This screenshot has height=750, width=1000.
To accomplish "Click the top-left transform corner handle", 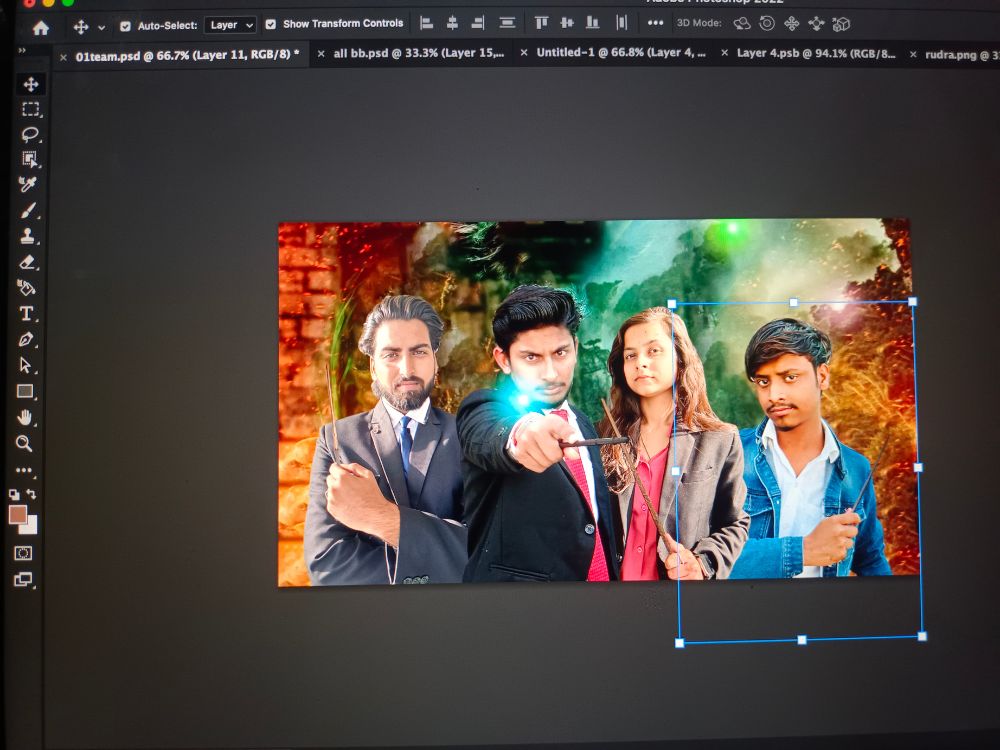I will pos(672,304).
